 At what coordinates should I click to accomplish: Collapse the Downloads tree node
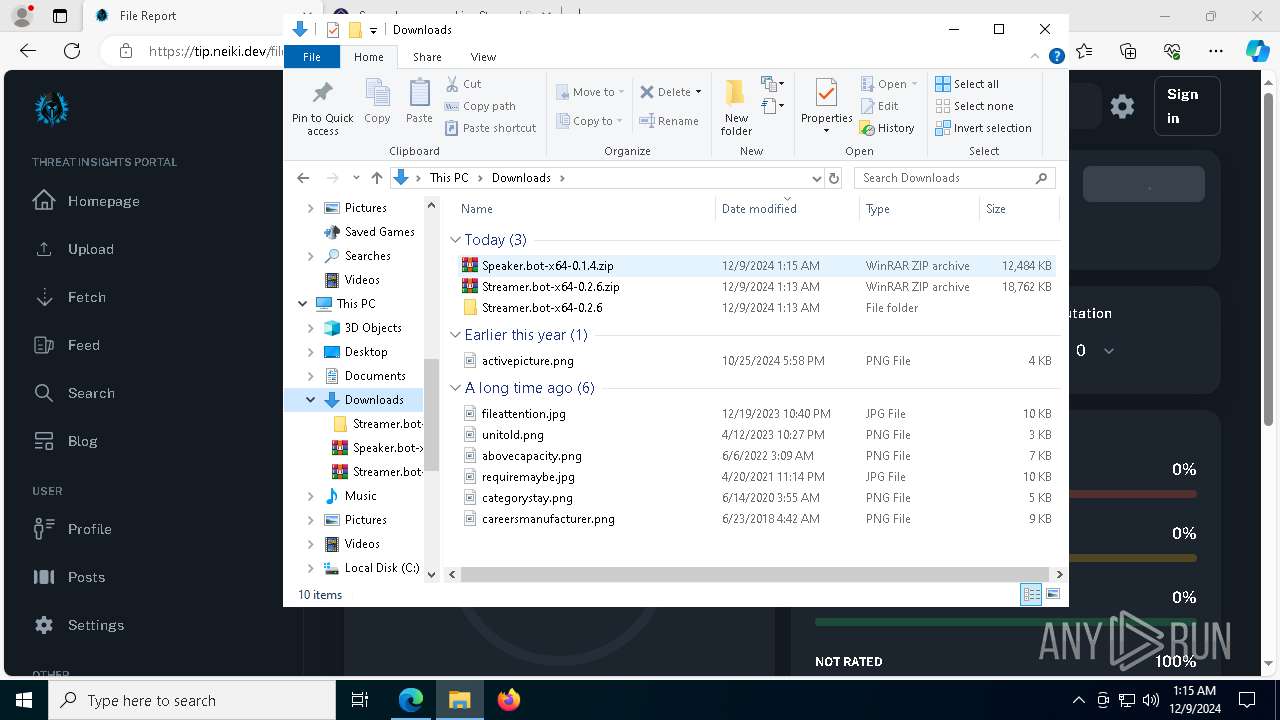coord(310,400)
